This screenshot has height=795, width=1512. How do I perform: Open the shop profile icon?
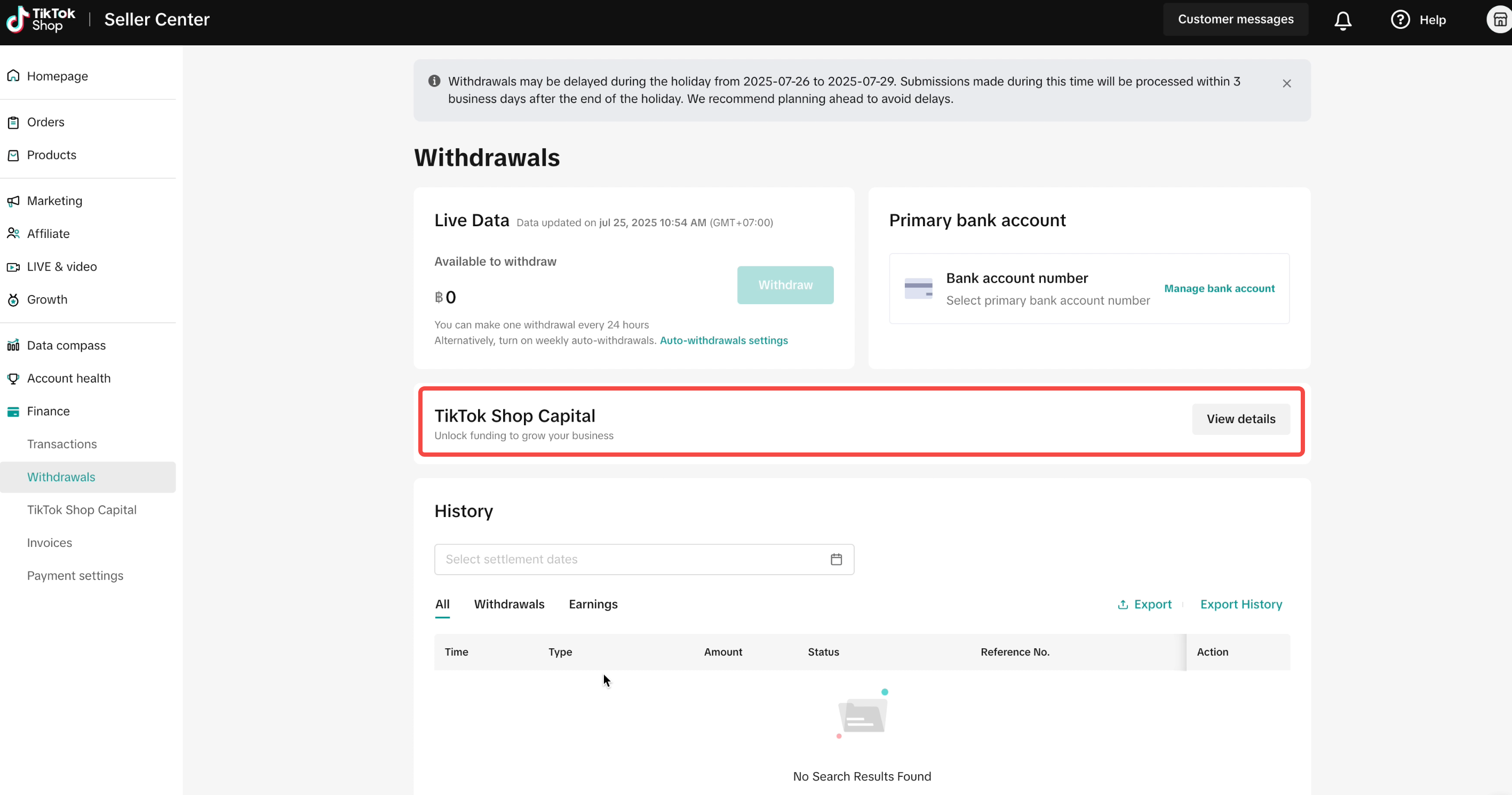point(1499,20)
